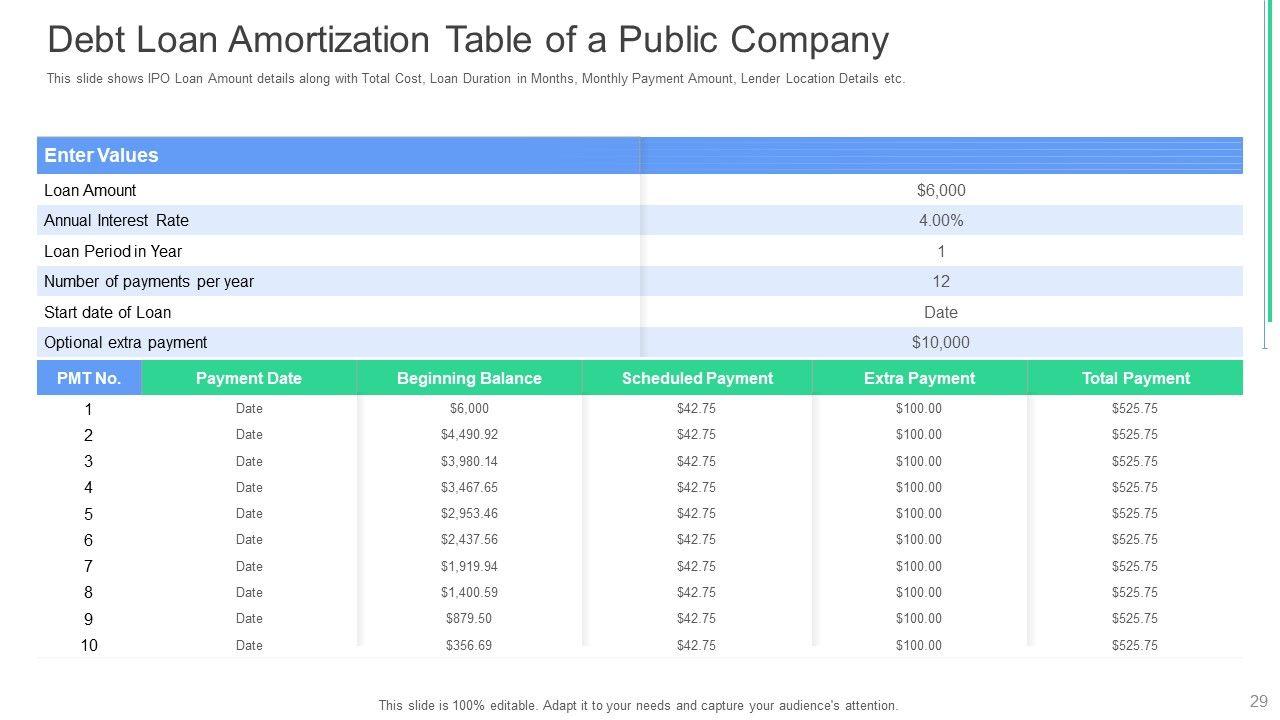The width and height of the screenshot is (1280, 720).
Task: Click the Loan Amount value in Enter Values
Action: [940, 190]
